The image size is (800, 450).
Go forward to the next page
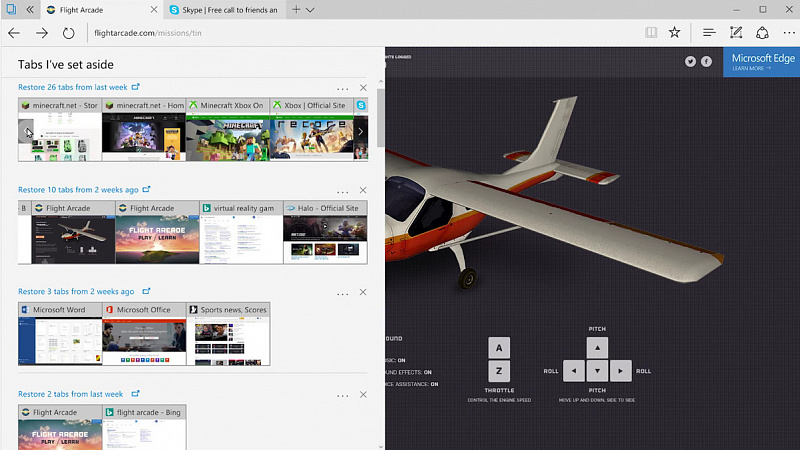pyautogui.click(x=42, y=33)
